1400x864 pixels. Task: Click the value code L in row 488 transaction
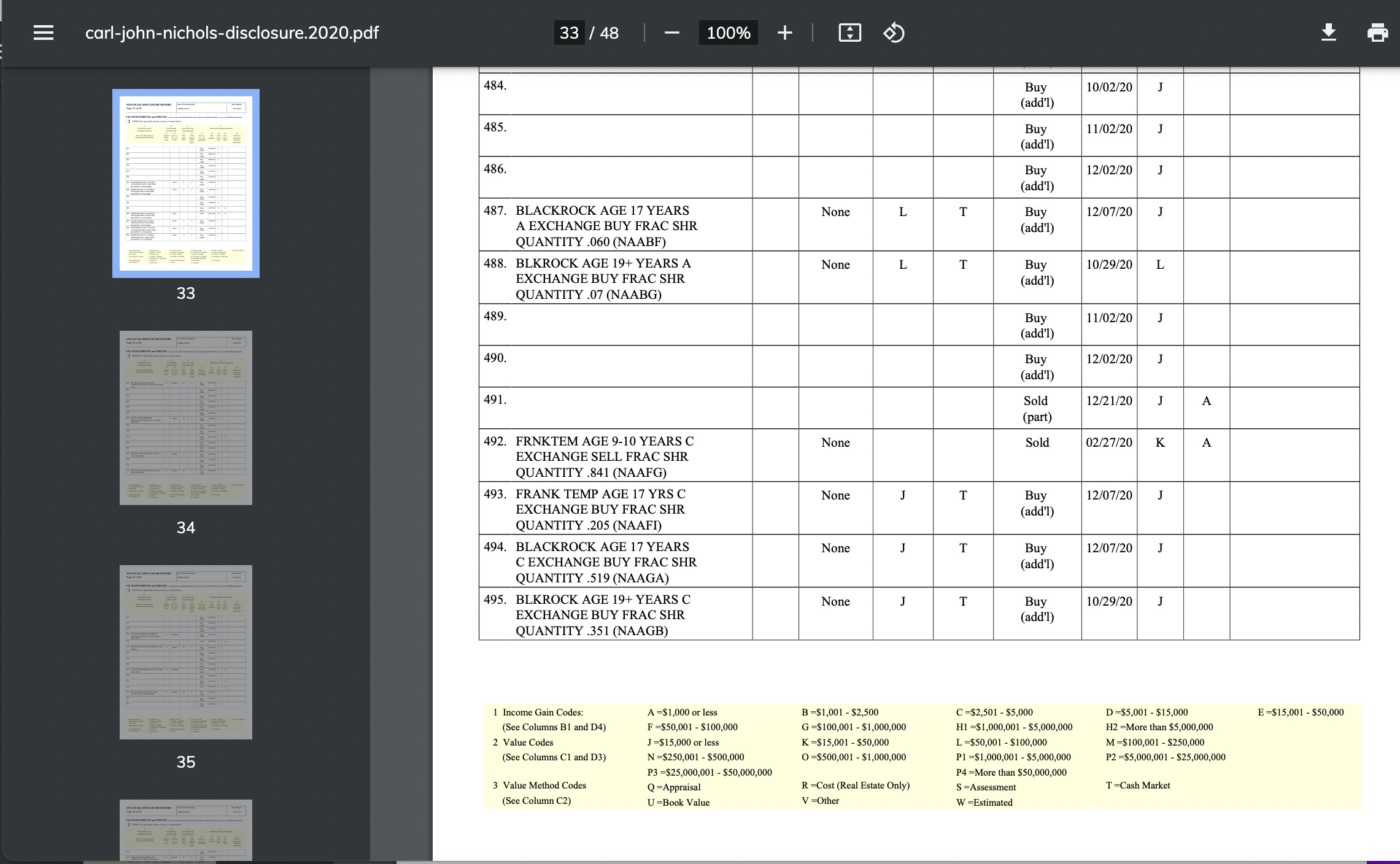click(x=1160, y=264)
